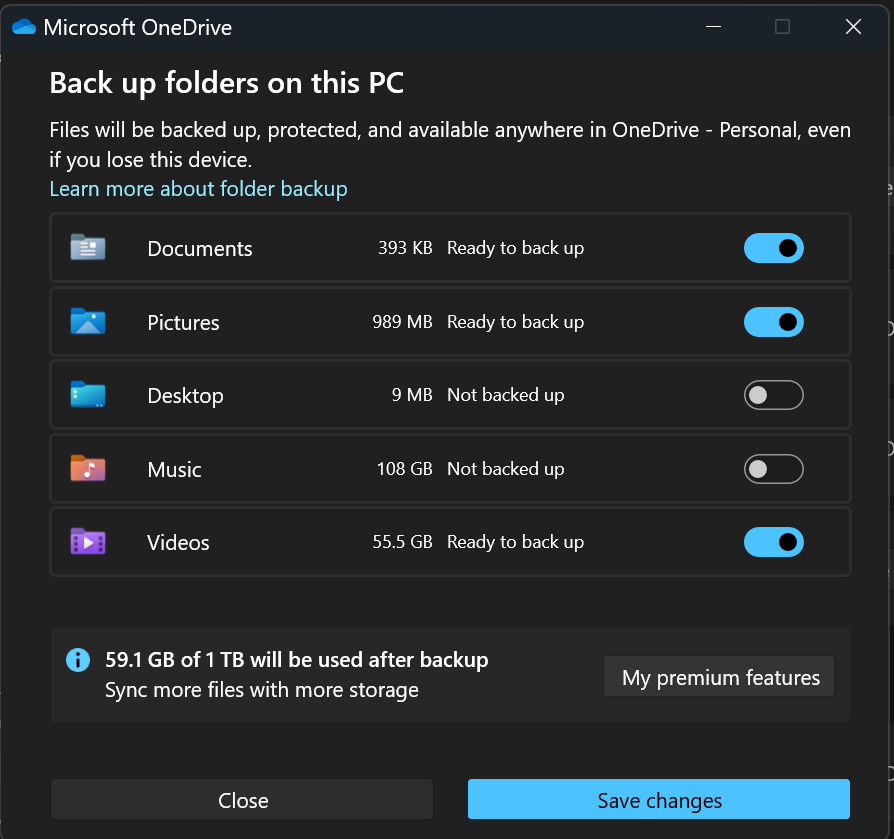Click the Save changes button

tap(657, 799)
